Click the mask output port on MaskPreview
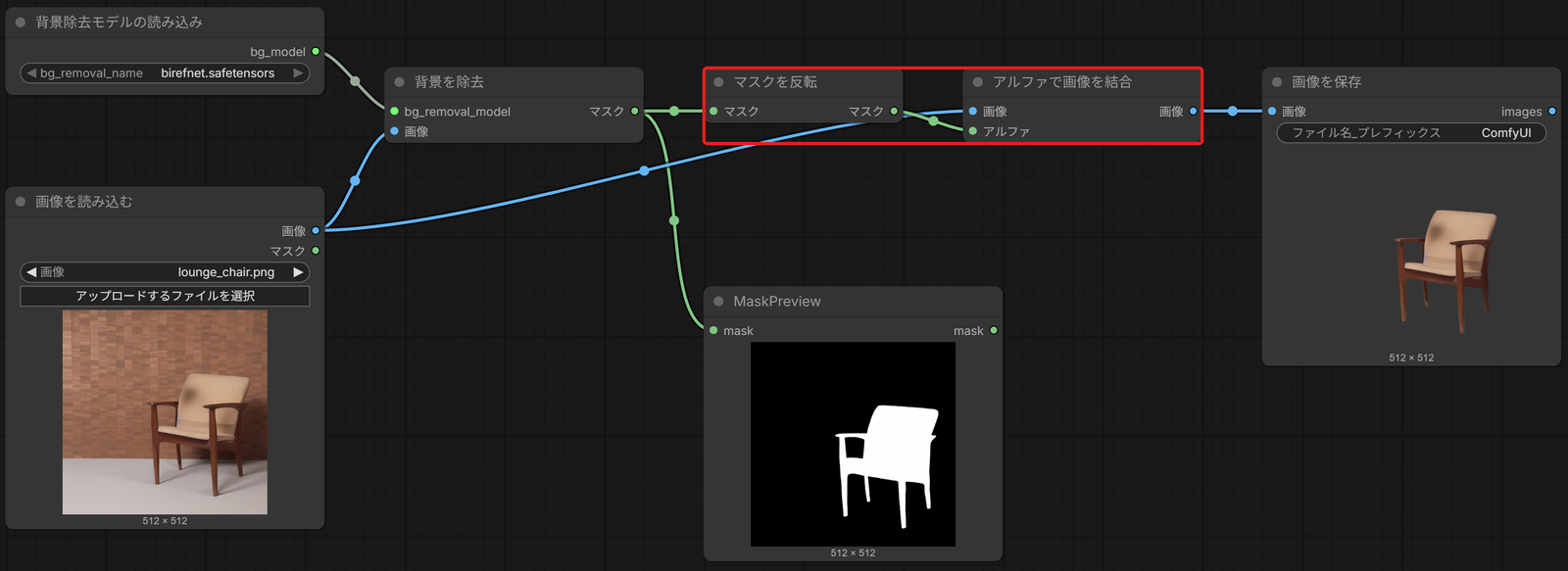Screen dimensions: 1568x571 994,331
